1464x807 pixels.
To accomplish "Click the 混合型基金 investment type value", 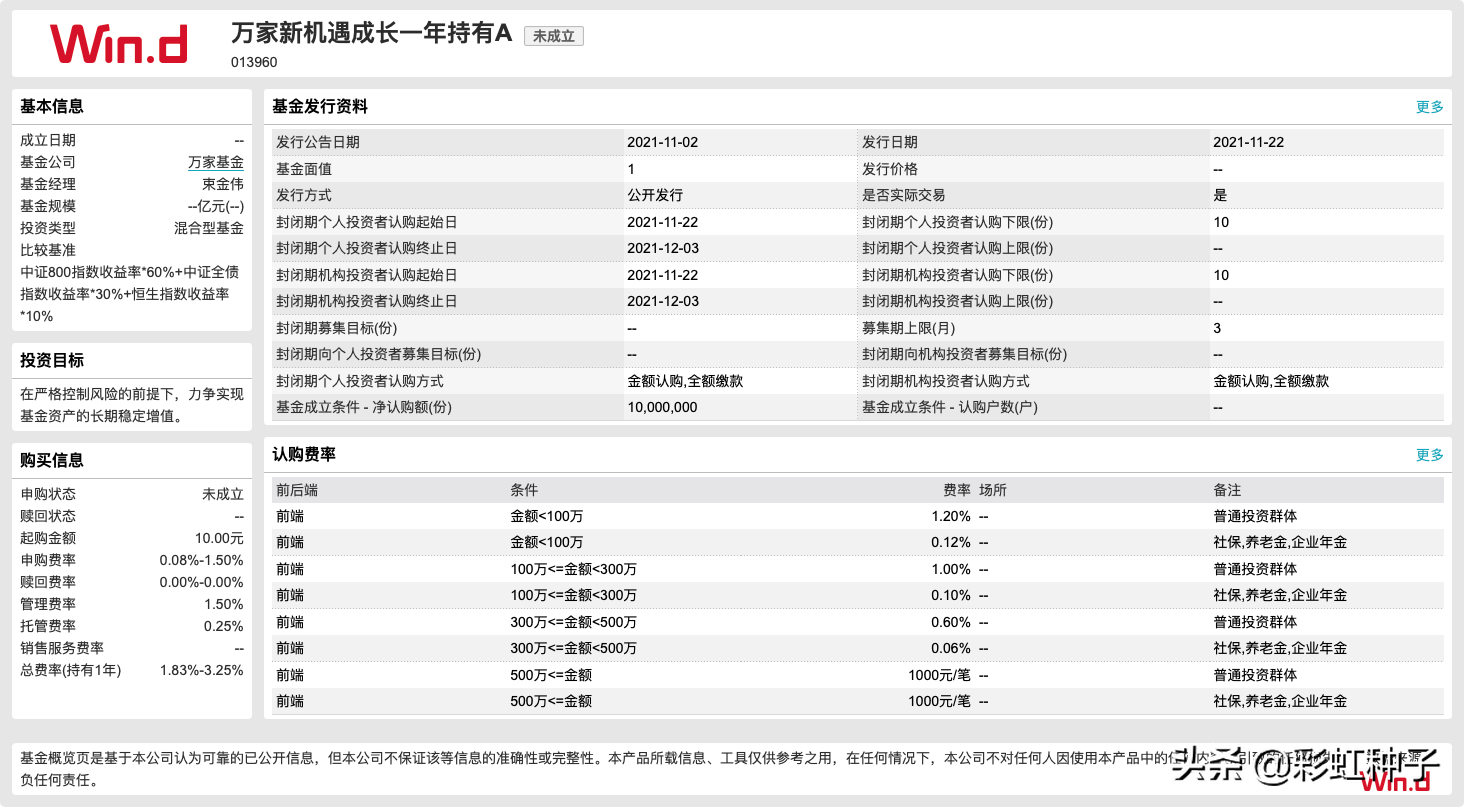I will click(x=209, y=228).
